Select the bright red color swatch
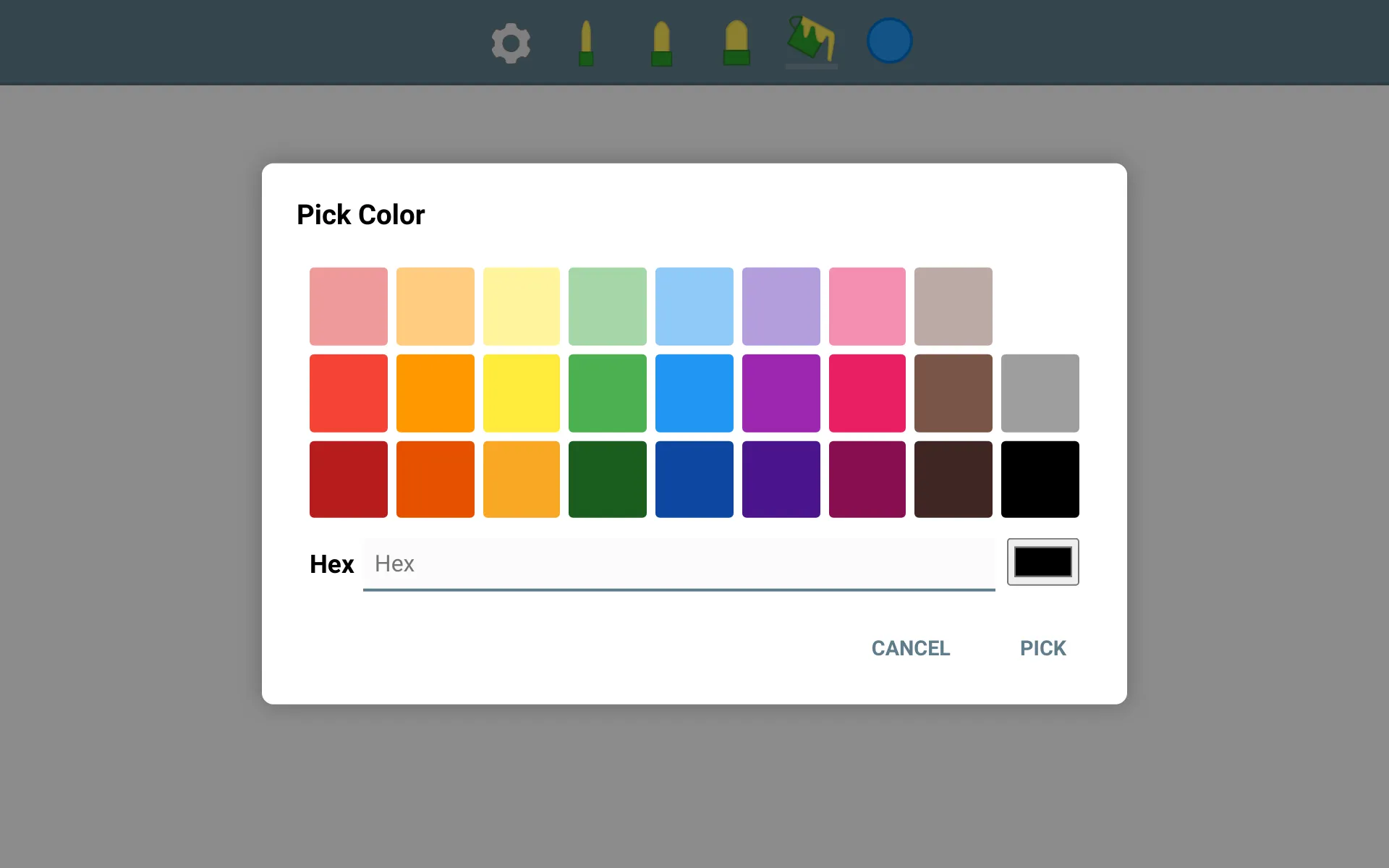 pyautogui.click(x=349, y=392)
